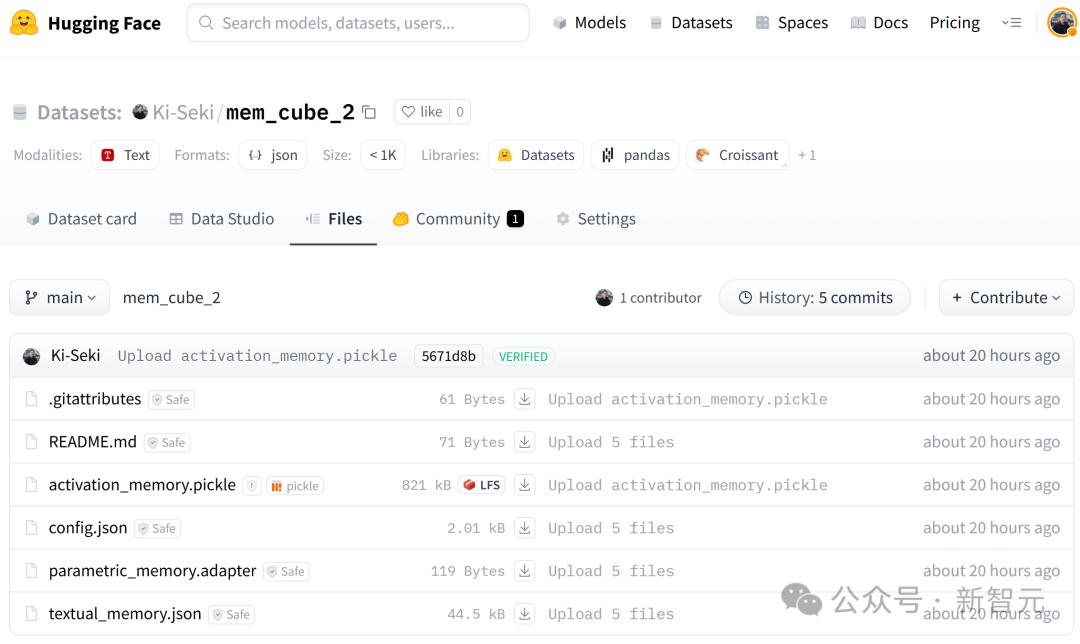The width and height of the screenshot is (1080, 644).
Task: Download the parametric_memory.adapter file
Action: tap(525, 571)
